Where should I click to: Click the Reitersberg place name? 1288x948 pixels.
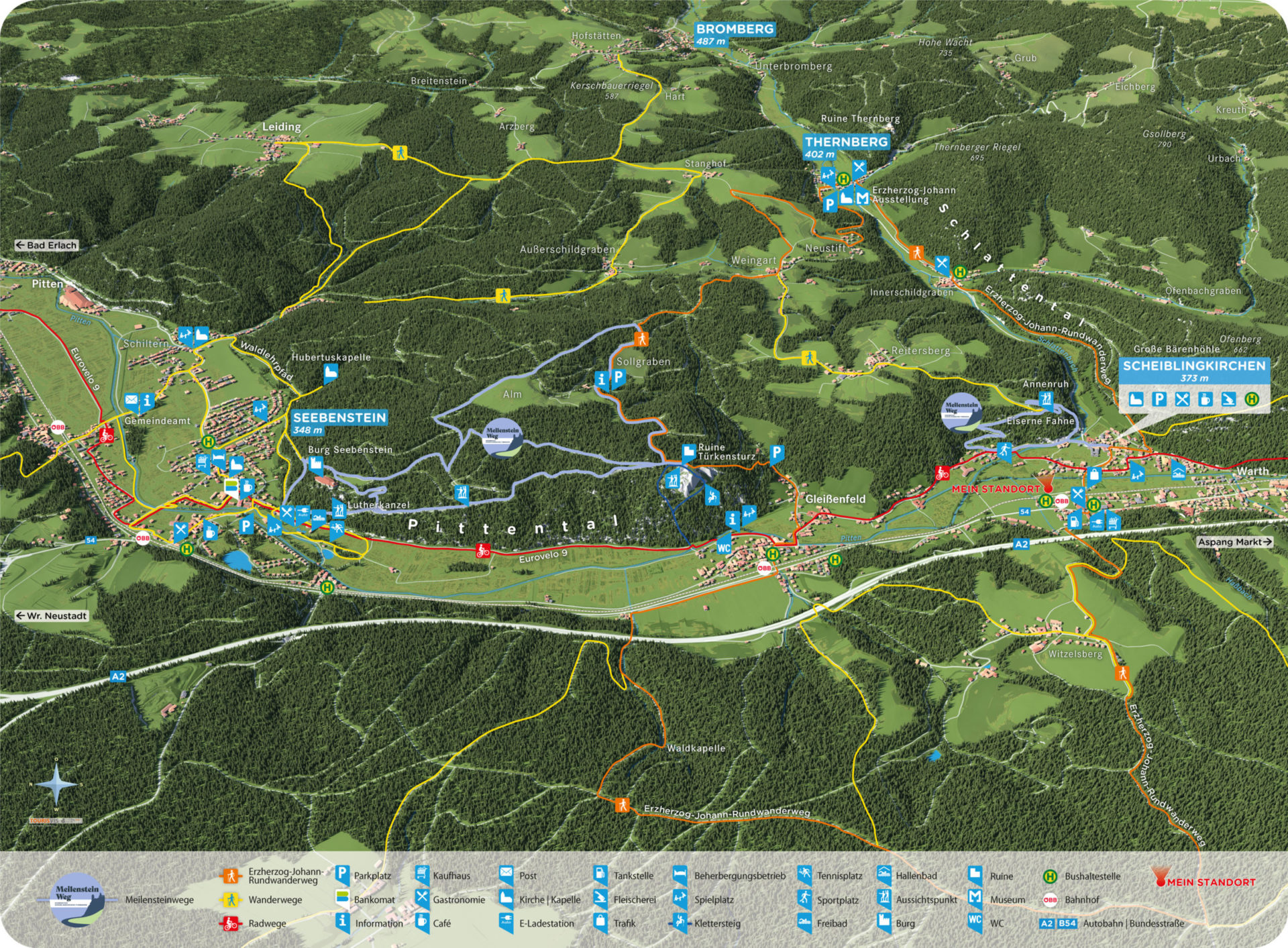pyautogui.click(x=920, y=351)
